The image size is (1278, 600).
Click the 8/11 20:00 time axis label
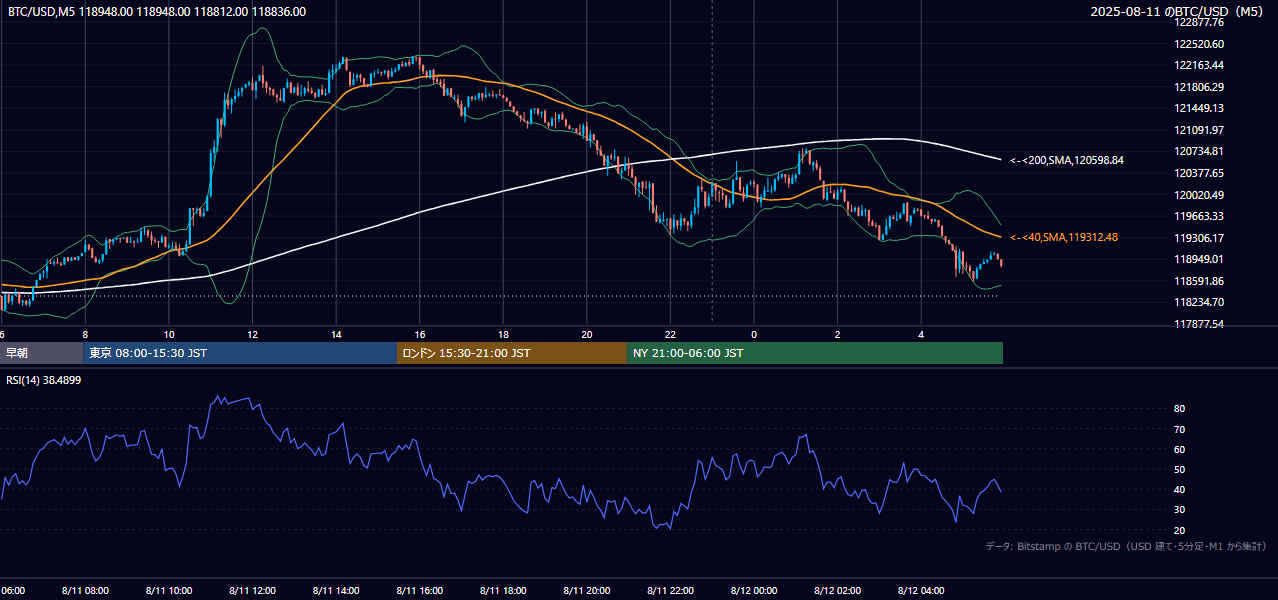click(x=587, y=591)
